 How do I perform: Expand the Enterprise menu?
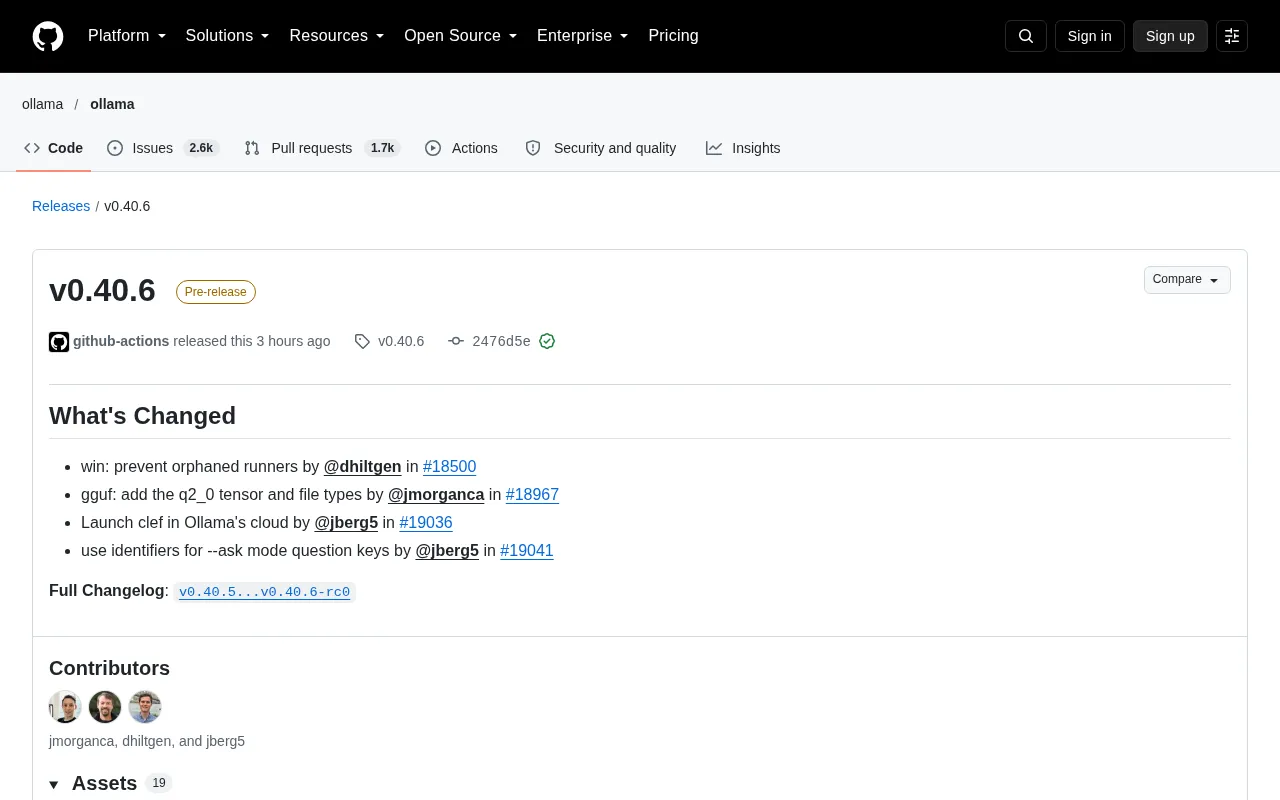(583, 36)
